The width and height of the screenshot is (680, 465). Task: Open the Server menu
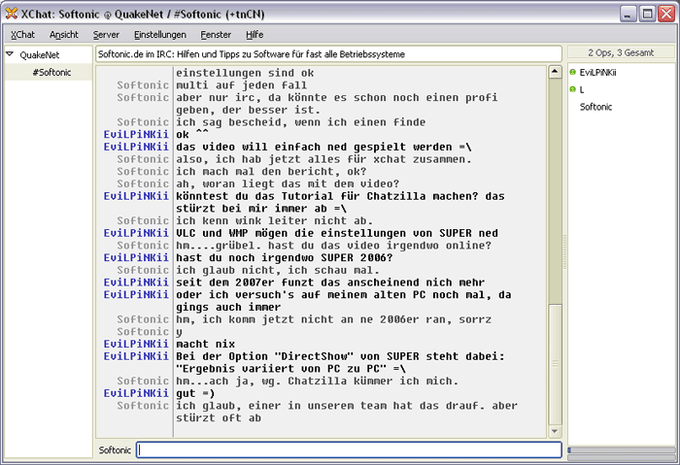[106, 35]
